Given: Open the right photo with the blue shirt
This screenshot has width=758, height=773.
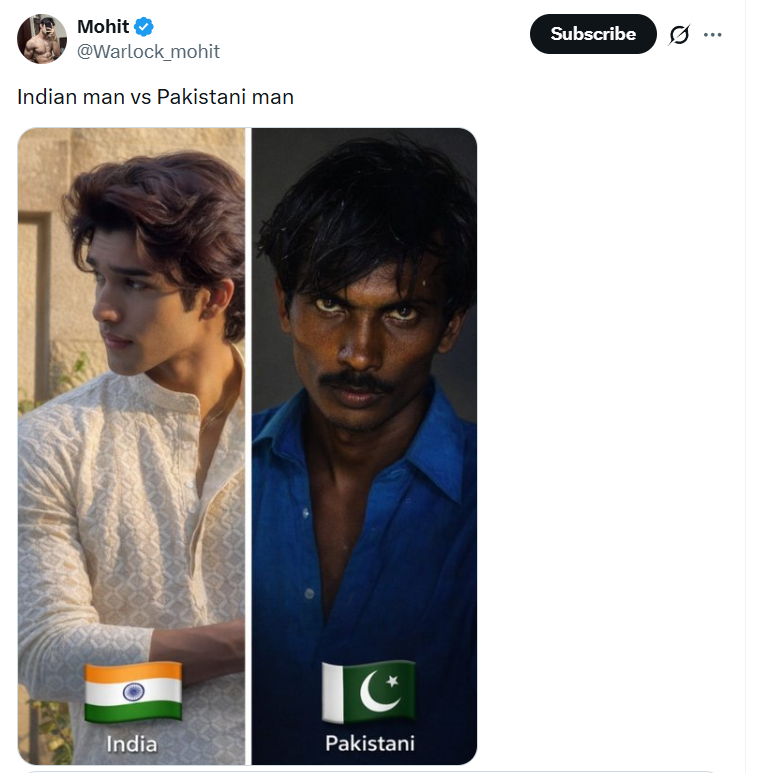Looking at the screenshot, I should [x=364, y=446].
